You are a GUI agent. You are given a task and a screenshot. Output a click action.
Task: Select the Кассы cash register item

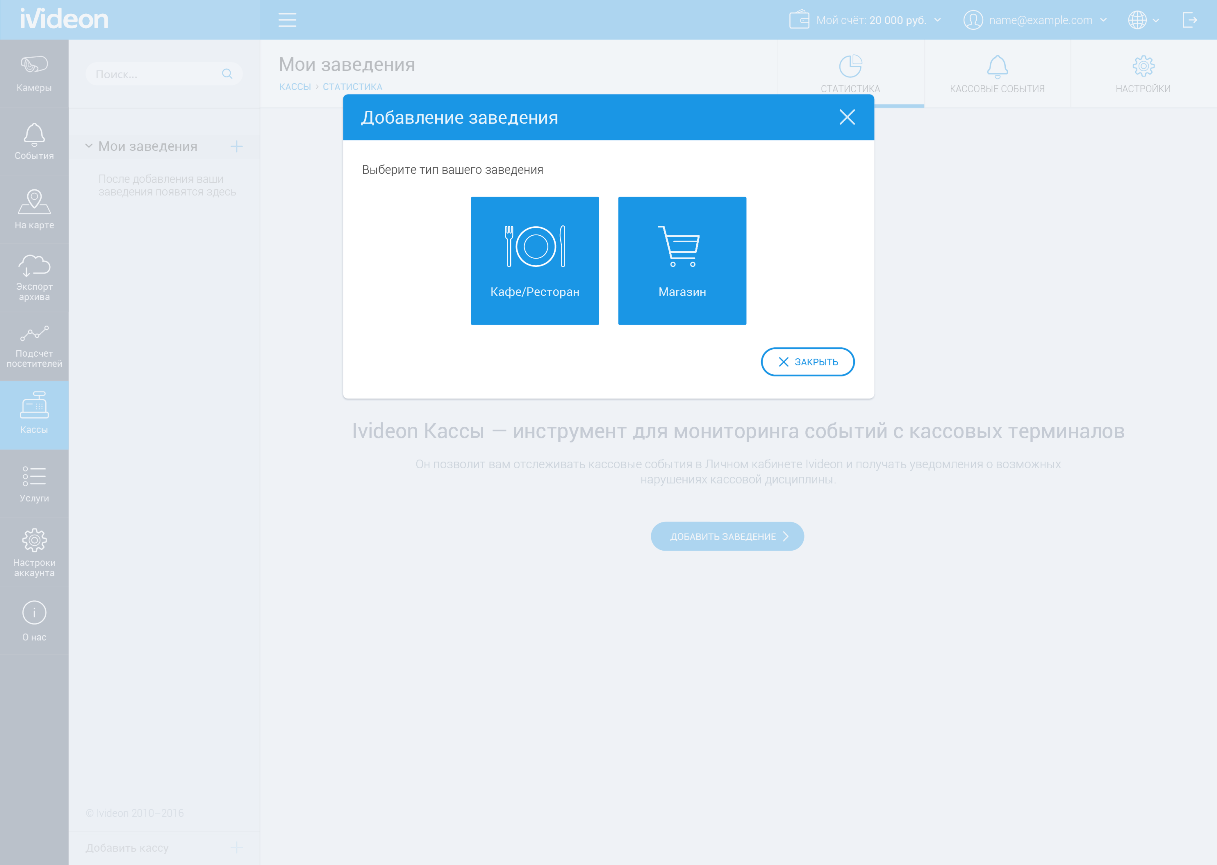34,414
